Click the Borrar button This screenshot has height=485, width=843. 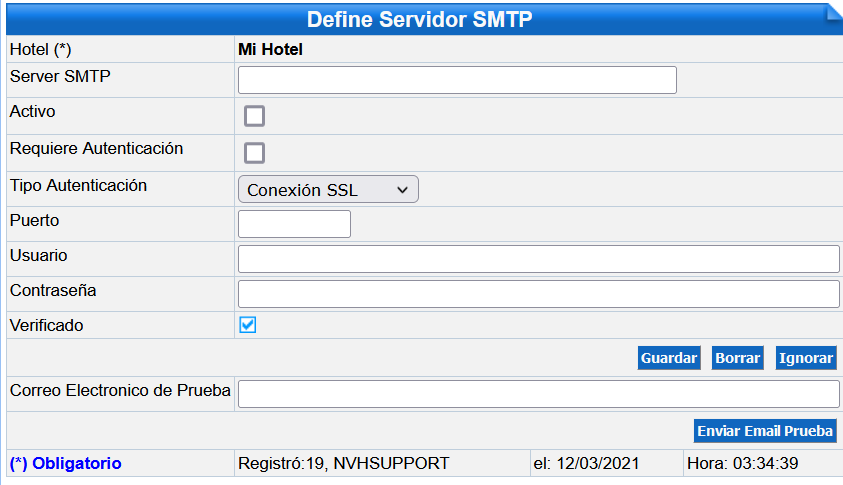738,358
